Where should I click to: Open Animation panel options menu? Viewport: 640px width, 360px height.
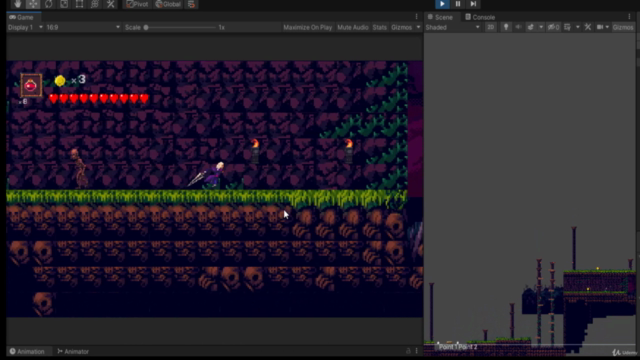(x=416, y=351)
